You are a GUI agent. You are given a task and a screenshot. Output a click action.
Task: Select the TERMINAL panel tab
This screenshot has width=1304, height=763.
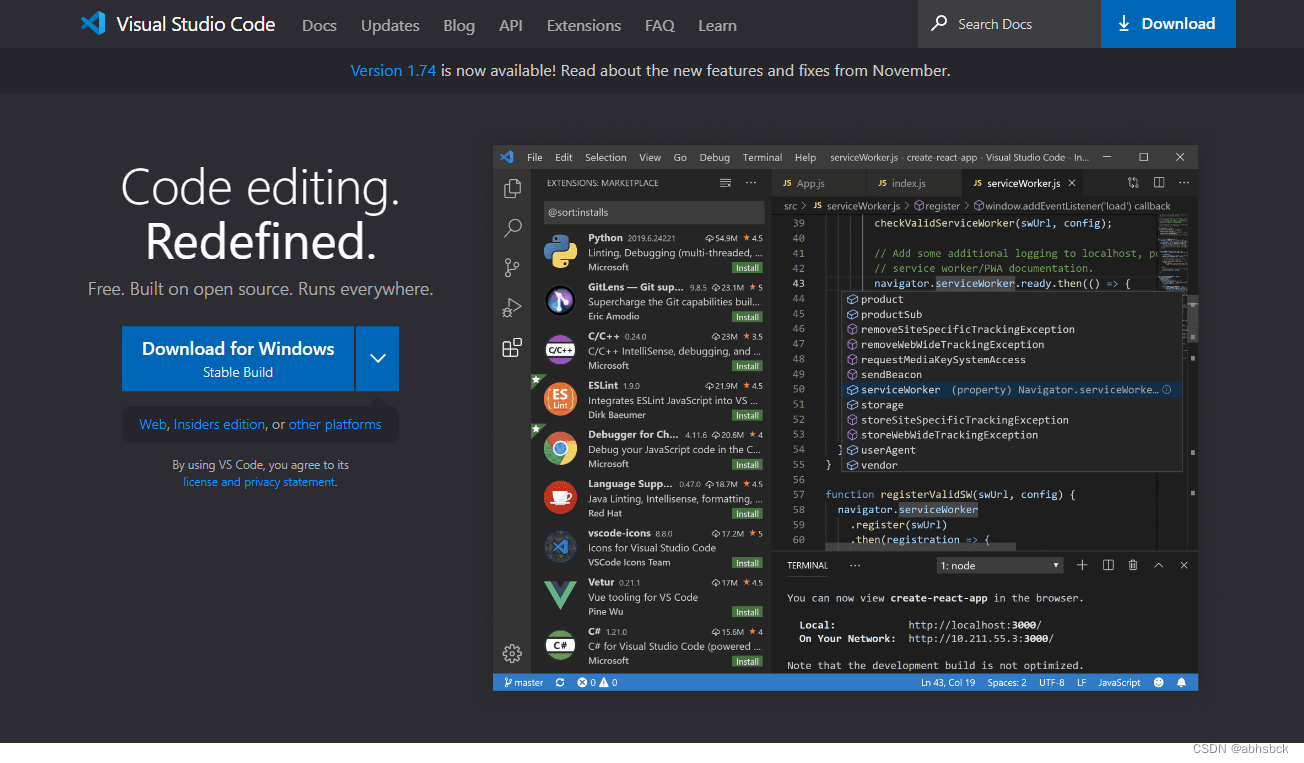(807, 565)
